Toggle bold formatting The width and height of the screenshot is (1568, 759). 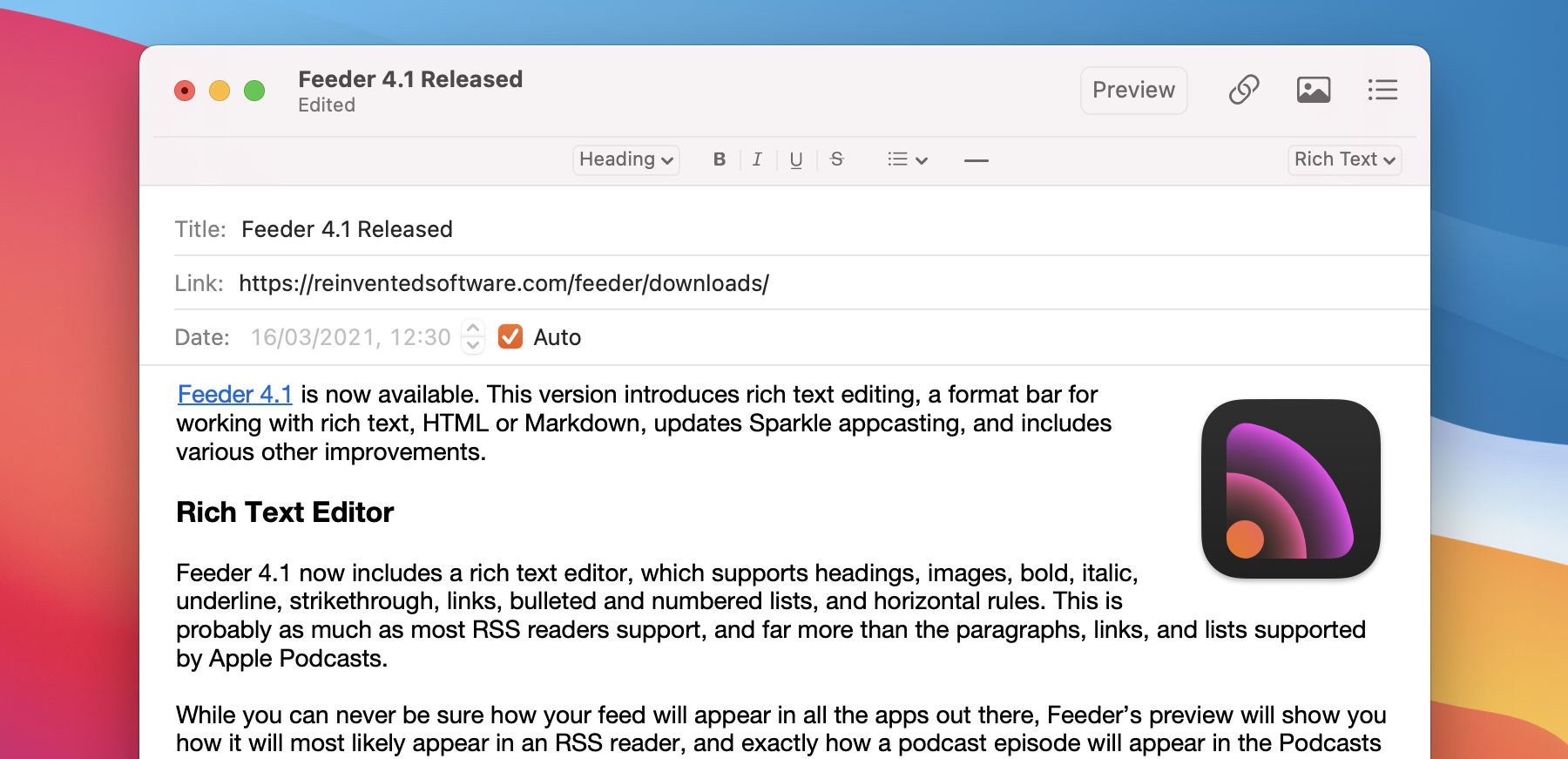pos(719,159)
